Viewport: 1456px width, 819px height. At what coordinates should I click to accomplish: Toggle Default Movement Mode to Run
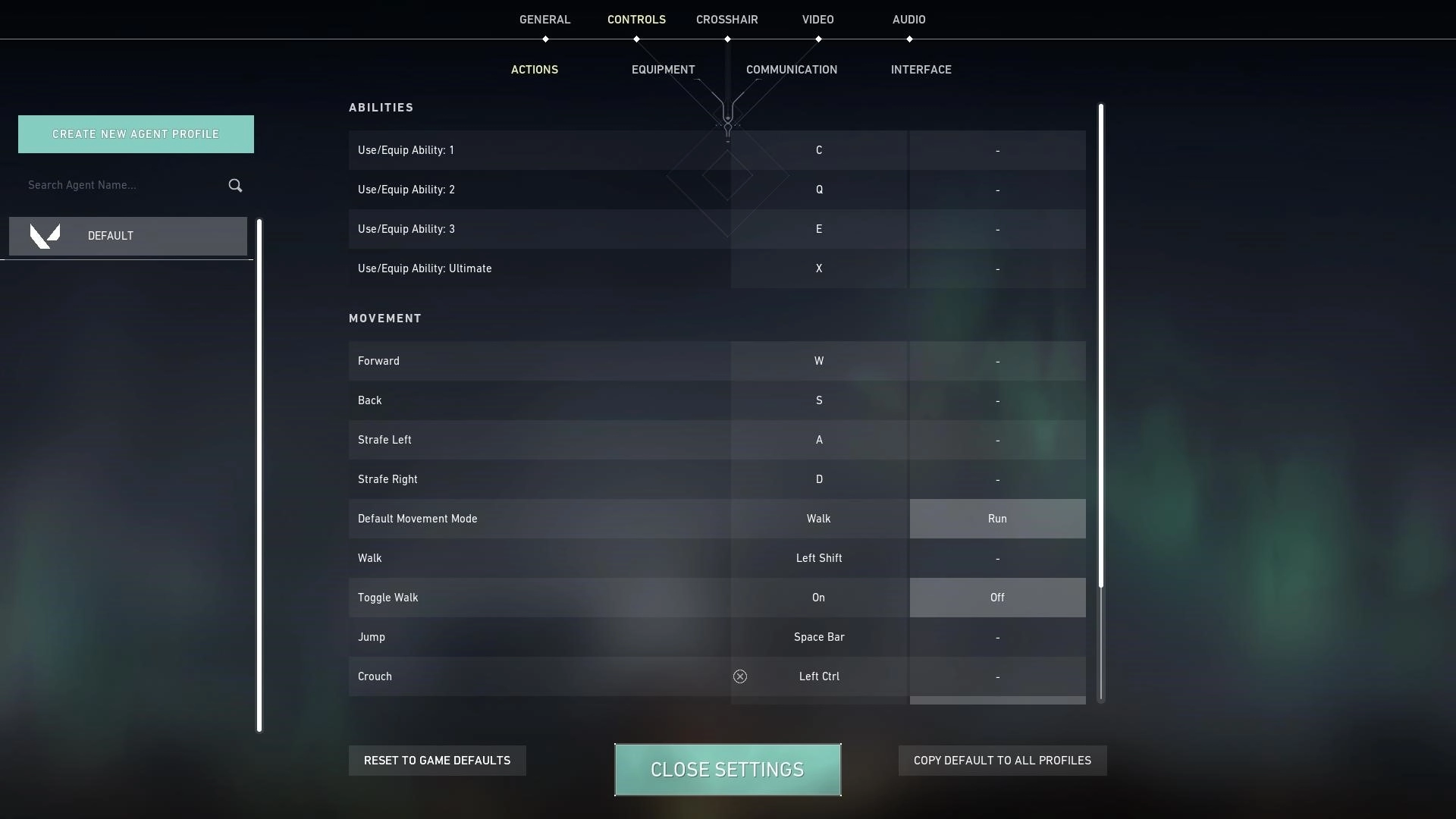pyautogui.click(x=997, y=518)
